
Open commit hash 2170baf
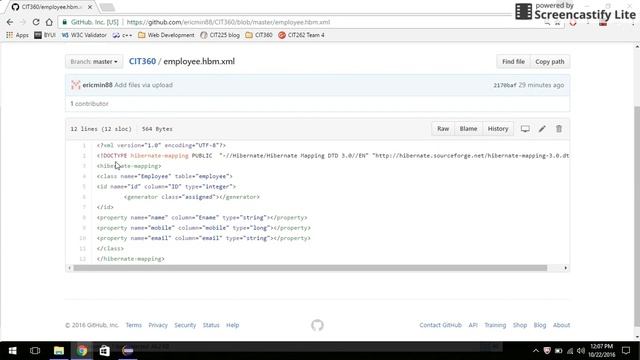point(504,85)
